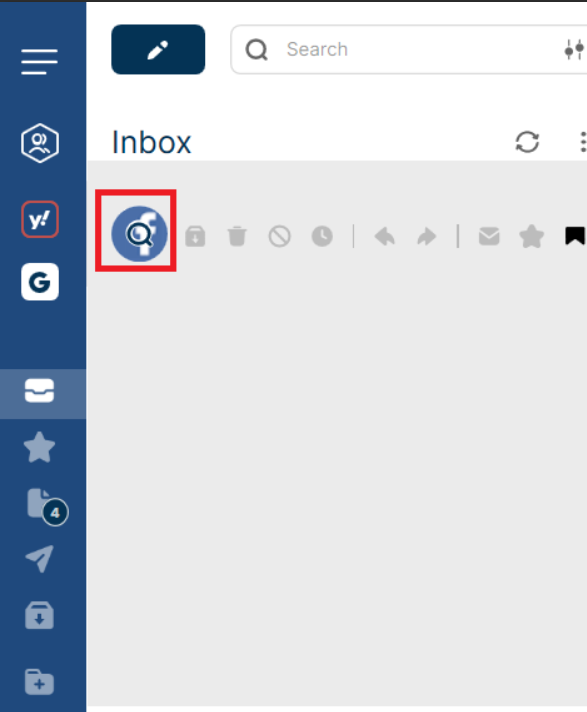Delete message with trash icon

pyautogui.click(x=237, y=236)
